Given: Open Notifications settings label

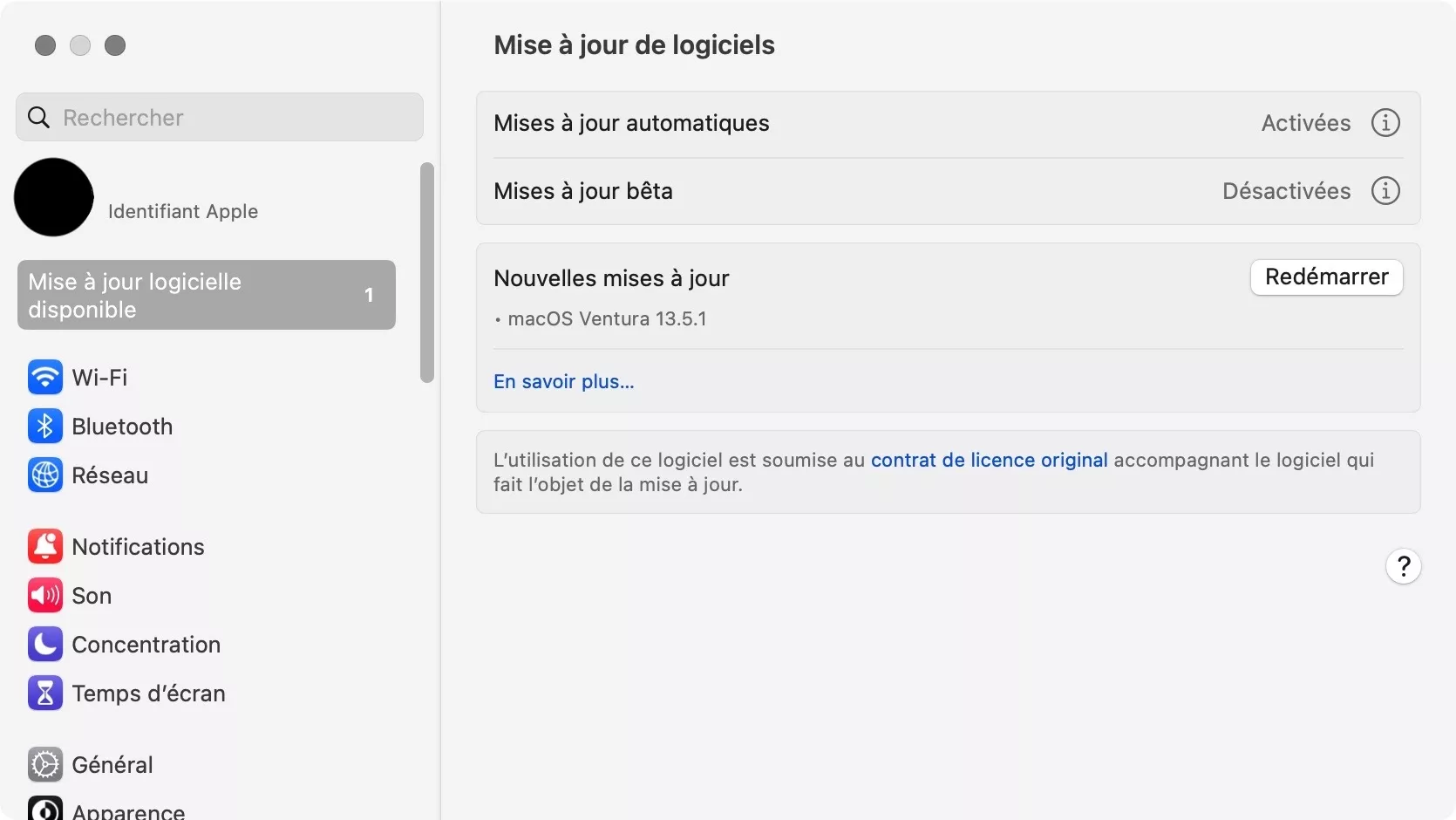Looking at the screenshot, I should click(x=138, y=547).
